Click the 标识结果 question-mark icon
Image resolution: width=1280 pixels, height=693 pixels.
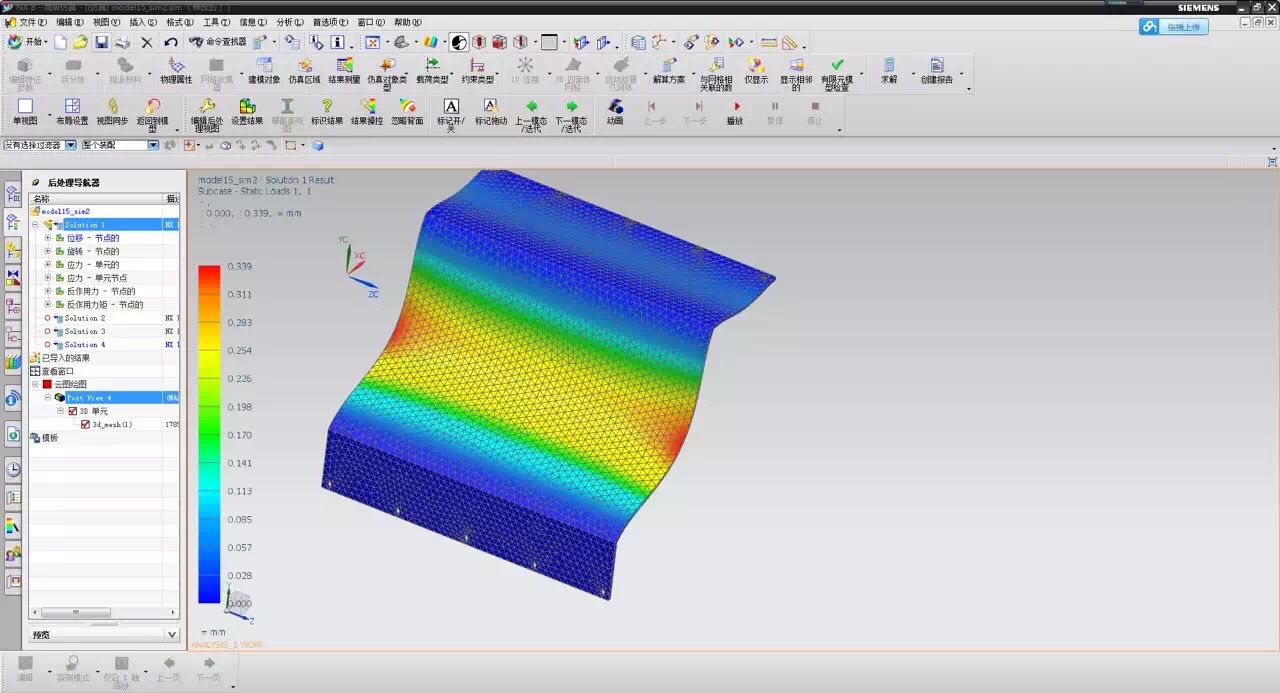tap(326, 112)
